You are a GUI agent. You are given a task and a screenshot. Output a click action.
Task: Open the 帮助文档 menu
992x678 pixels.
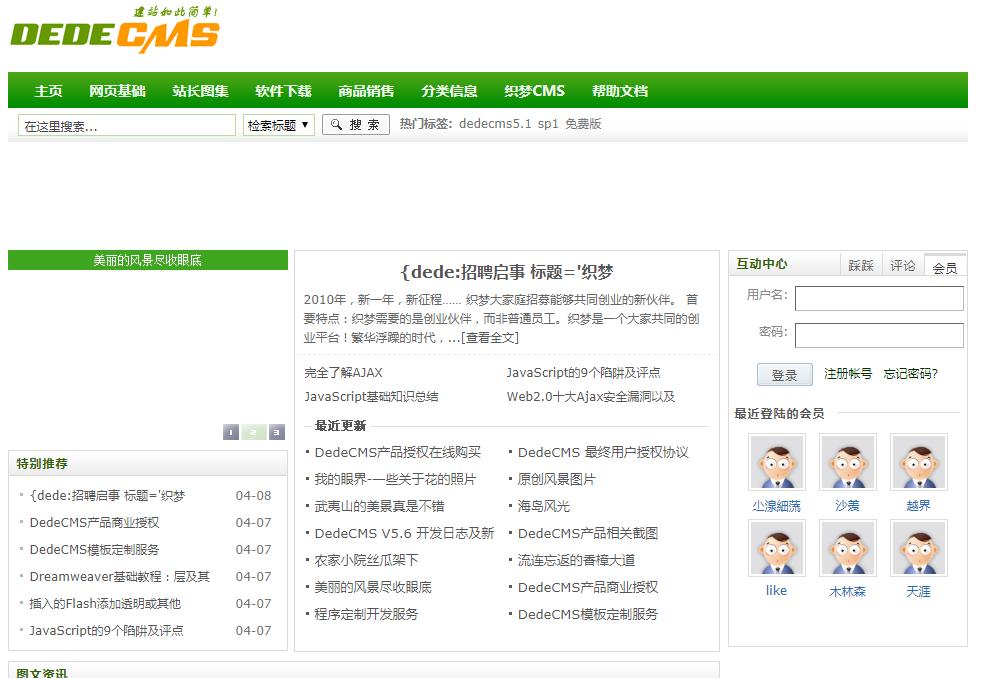tap(622, 90)
